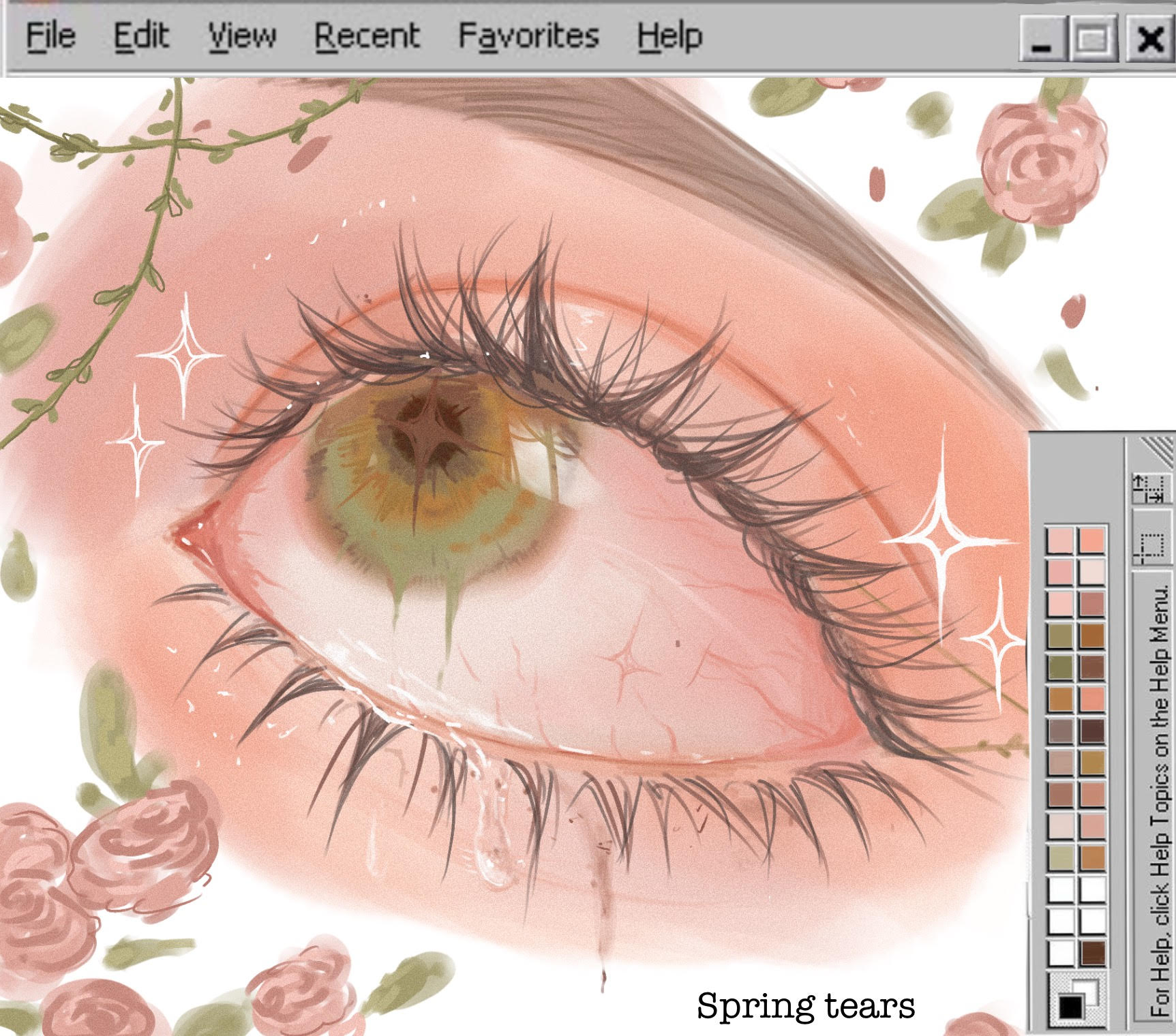Minimize the window
1176x1036 pixels.
(x=1042, y=40)
